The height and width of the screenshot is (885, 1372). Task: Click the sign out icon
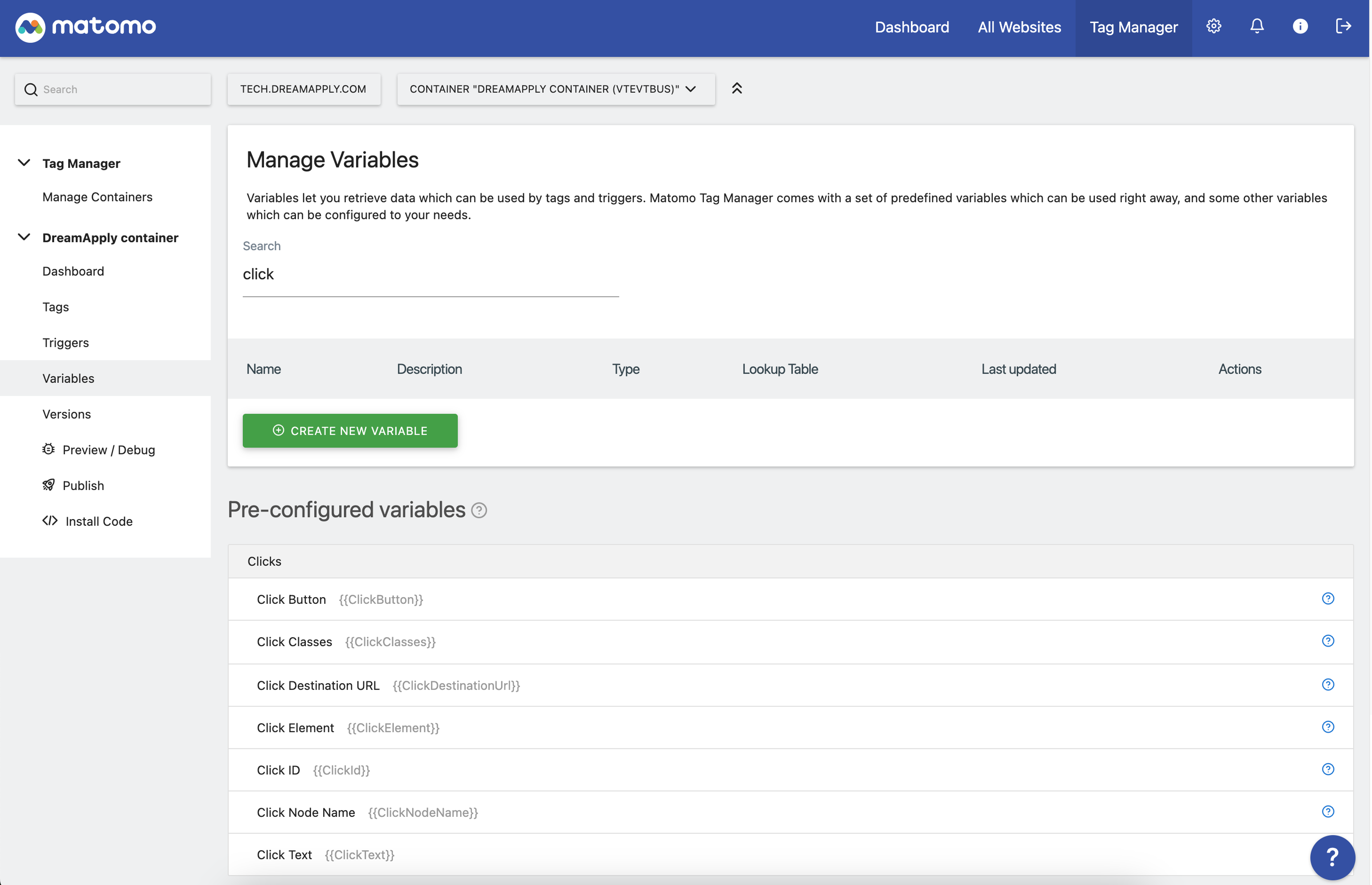point(1343,26)
